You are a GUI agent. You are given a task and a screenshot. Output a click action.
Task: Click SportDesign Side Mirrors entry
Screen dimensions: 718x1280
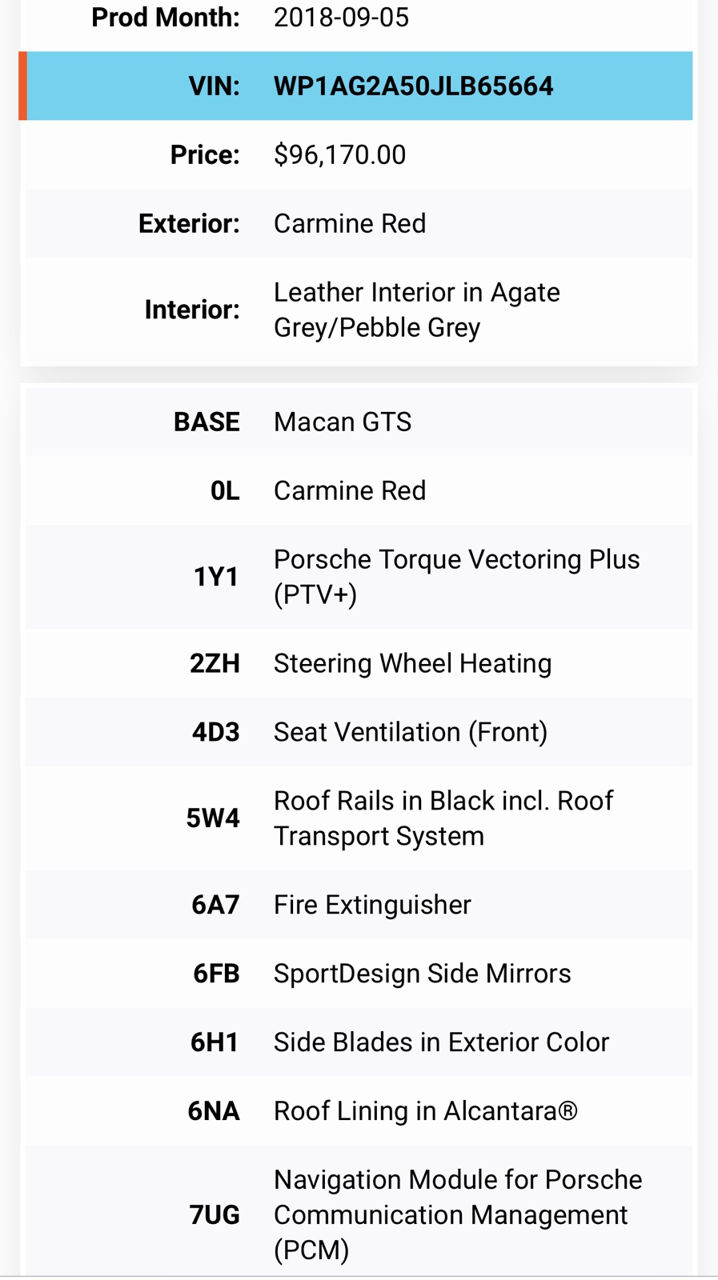click(422, 974)
